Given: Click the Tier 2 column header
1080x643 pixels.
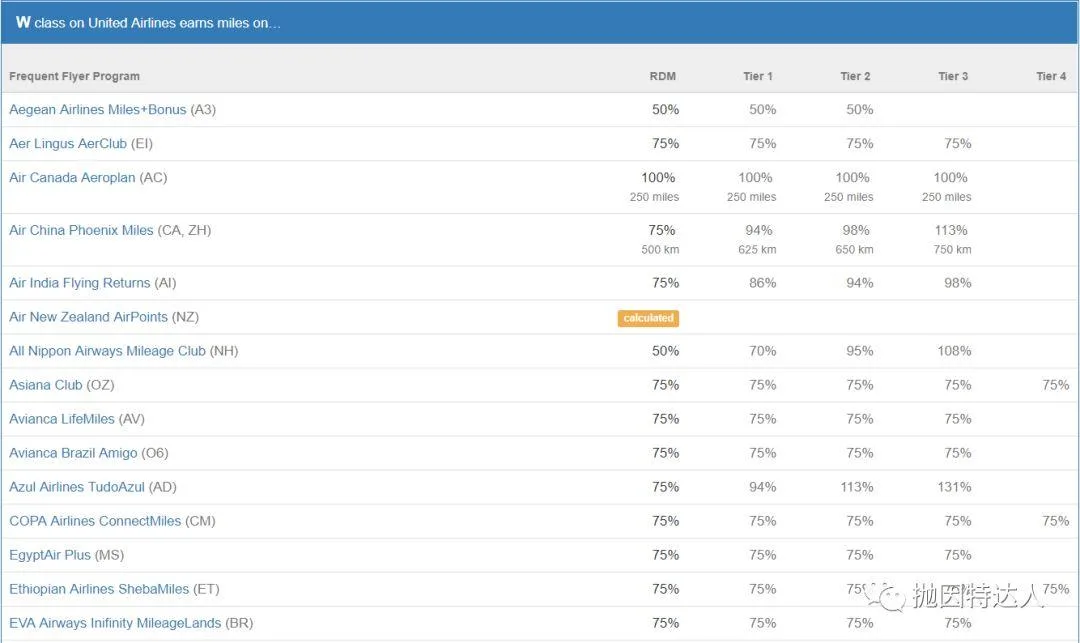Looking at the screenshot, I should click(x=855, y=76).
